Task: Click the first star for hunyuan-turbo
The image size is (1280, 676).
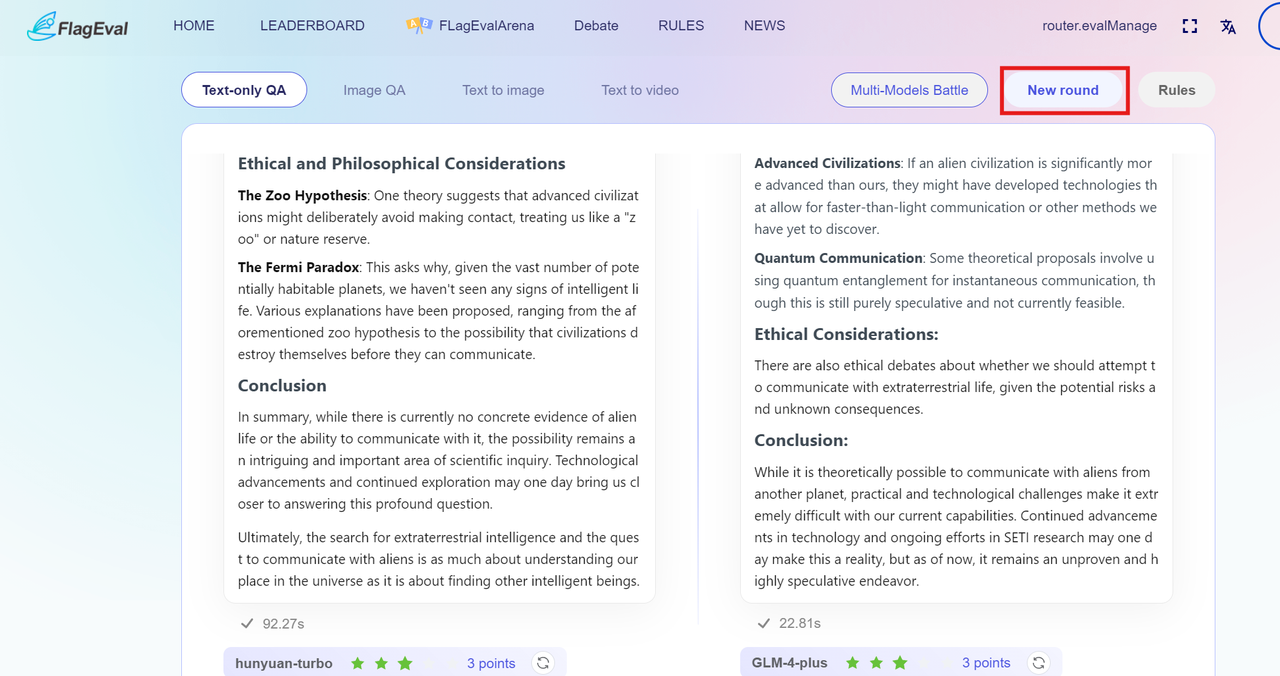Action: click(x=357, y=663)
